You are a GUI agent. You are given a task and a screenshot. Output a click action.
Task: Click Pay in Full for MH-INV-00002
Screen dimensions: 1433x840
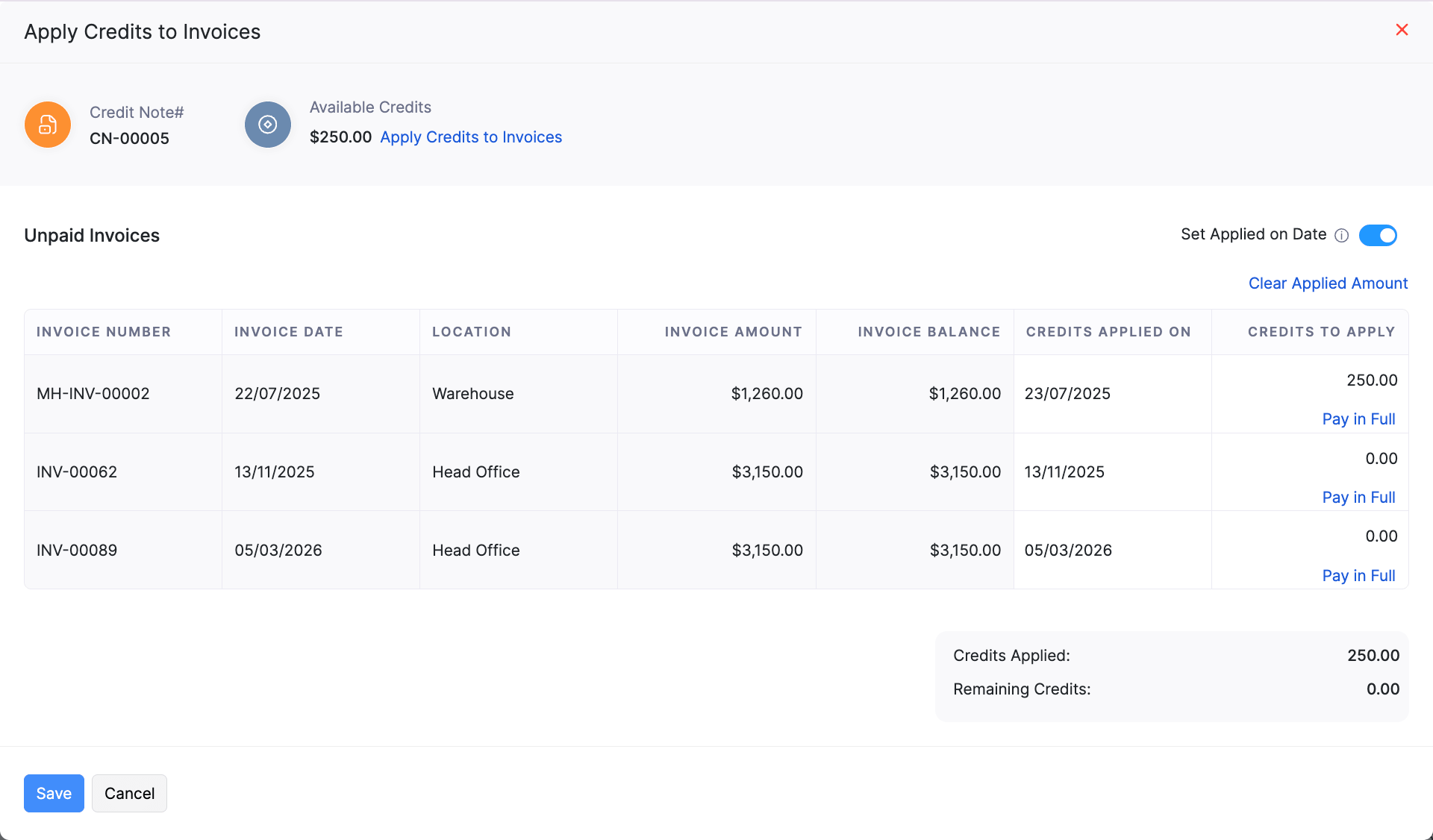(x=1358, y=419)
